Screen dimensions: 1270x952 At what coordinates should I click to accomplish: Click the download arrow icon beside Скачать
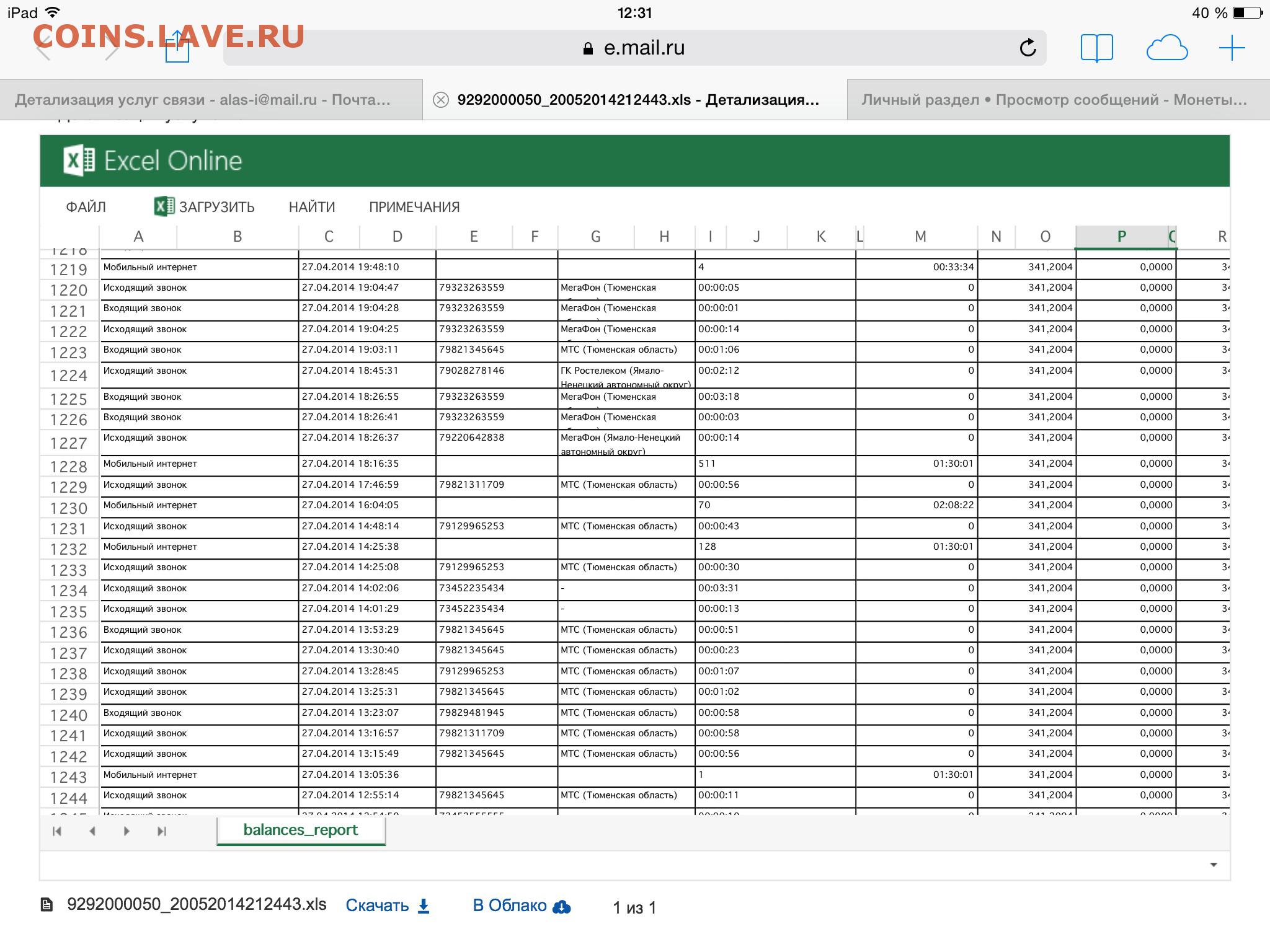coord(424,906)
